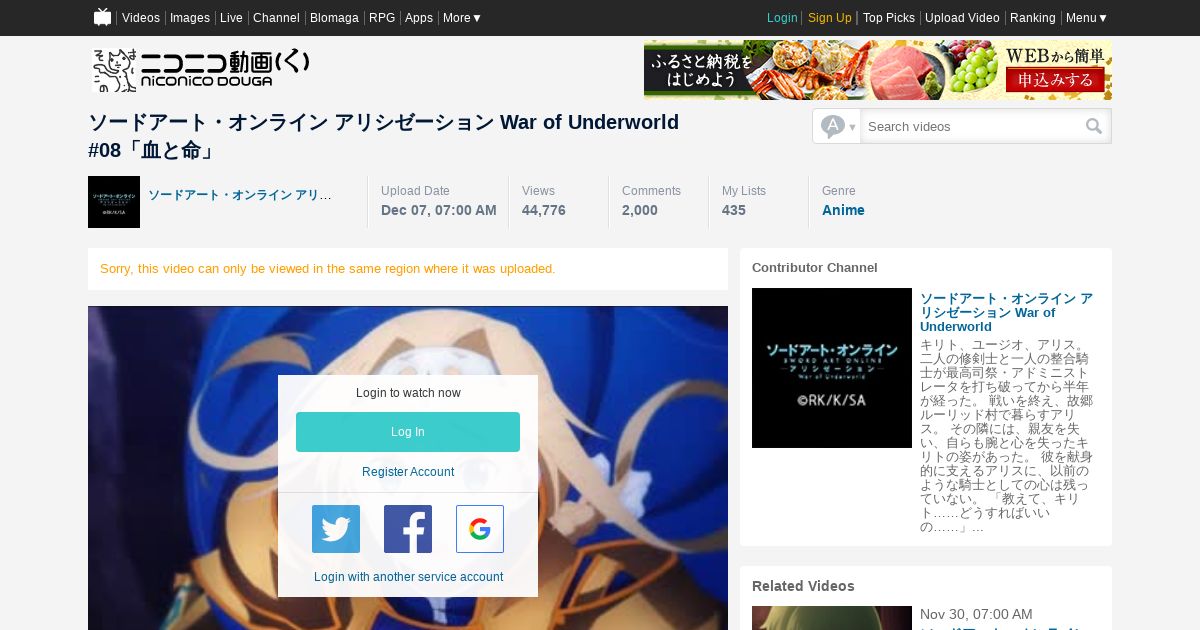The height and width of the screenshot is (630, 1200).
Task: Open Channel in top navigation
Action: (276, 18)
